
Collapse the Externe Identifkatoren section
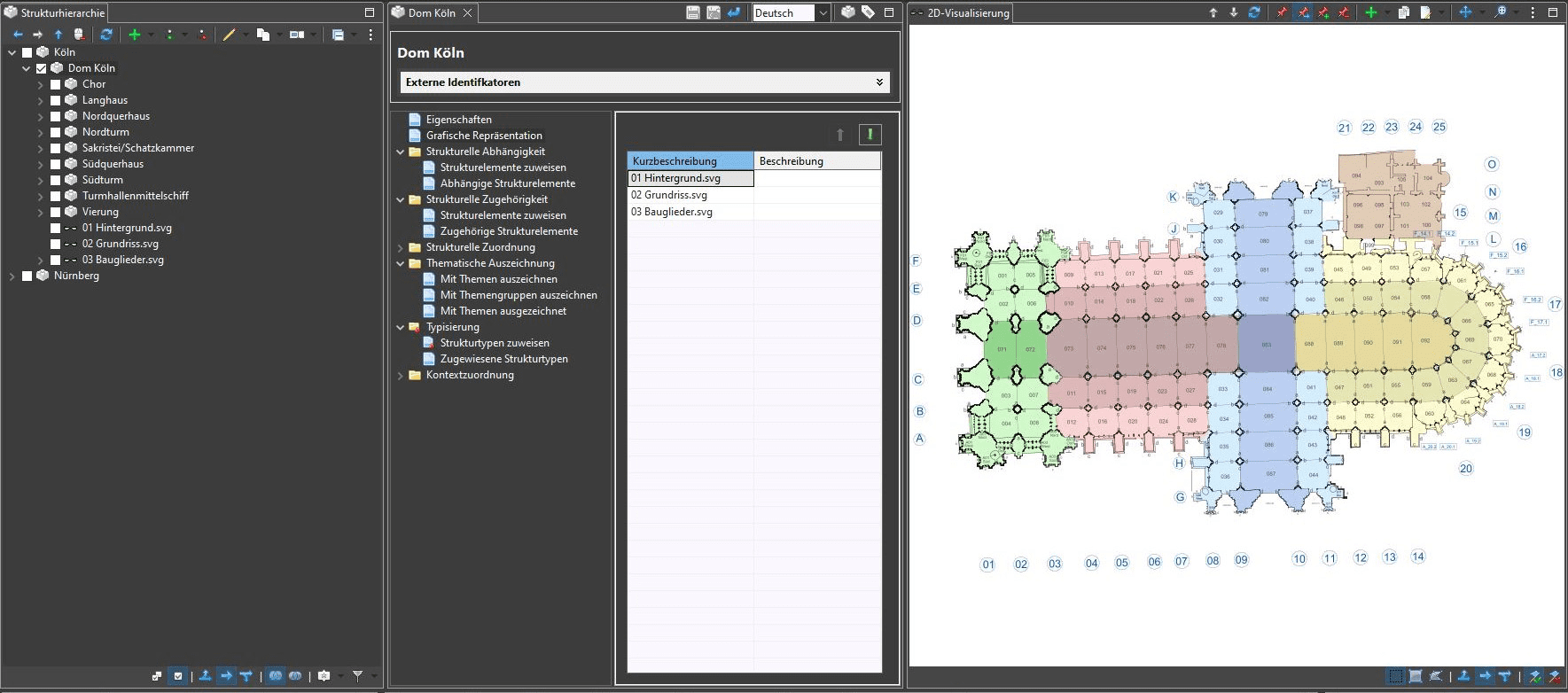point(879,82)
